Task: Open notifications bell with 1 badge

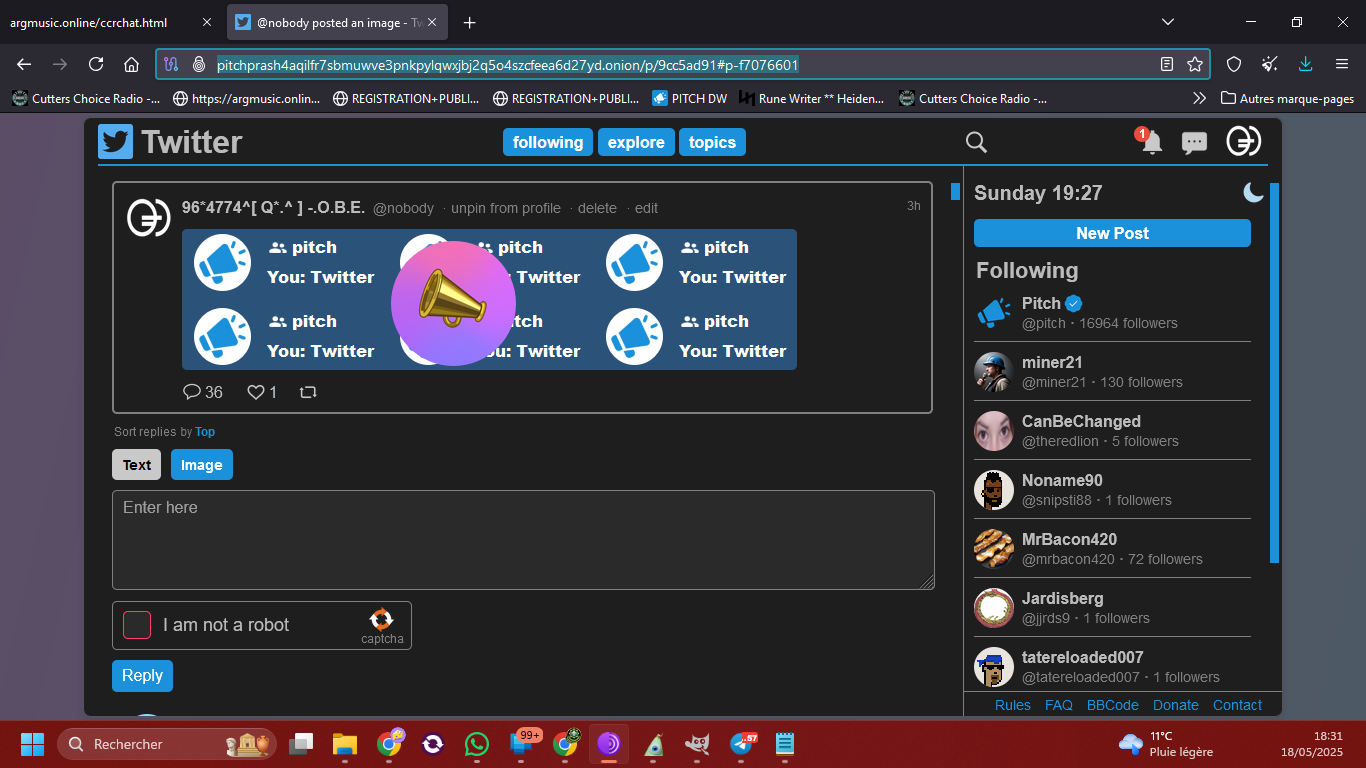Action: tap(1151, 142)
